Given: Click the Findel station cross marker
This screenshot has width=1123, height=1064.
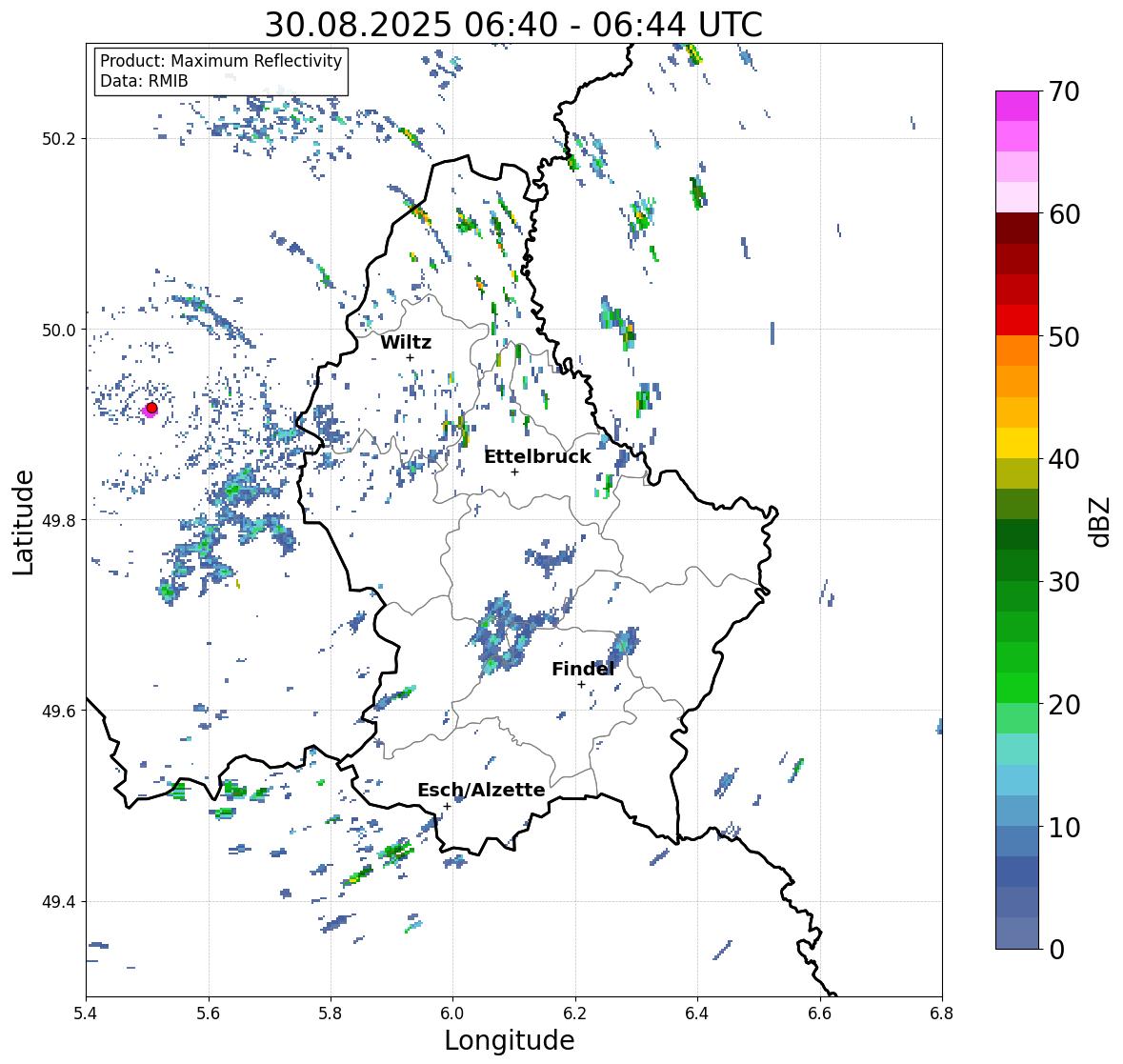Looking at the screenshot, I should tap(582, 685).
